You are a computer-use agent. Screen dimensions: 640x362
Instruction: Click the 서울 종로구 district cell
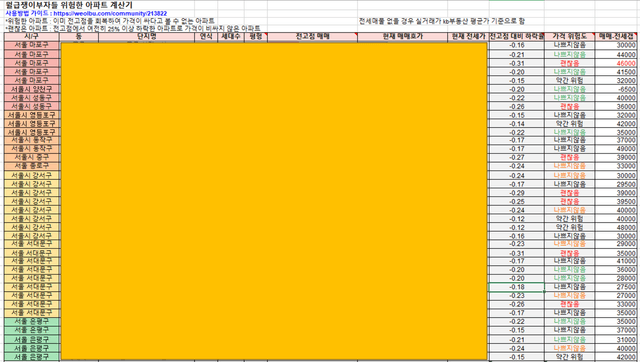click(32, 166)
